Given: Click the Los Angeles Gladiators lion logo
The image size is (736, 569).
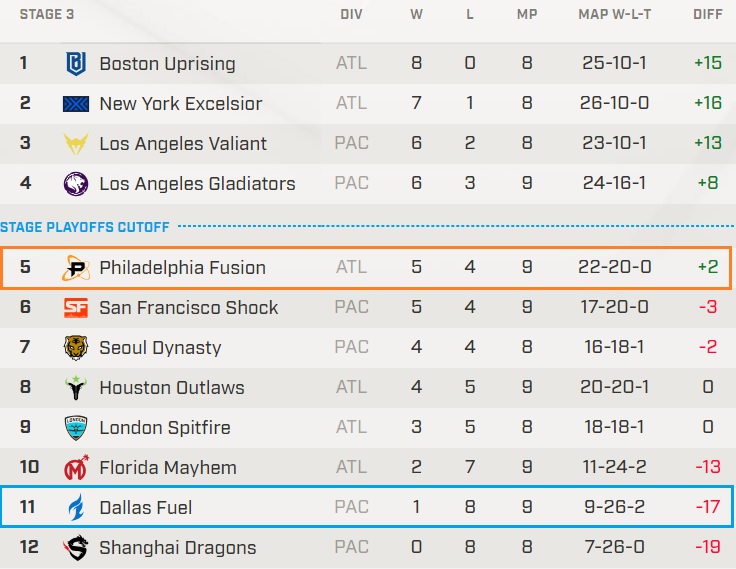Looking at the screenshot, I should [76, 183].
